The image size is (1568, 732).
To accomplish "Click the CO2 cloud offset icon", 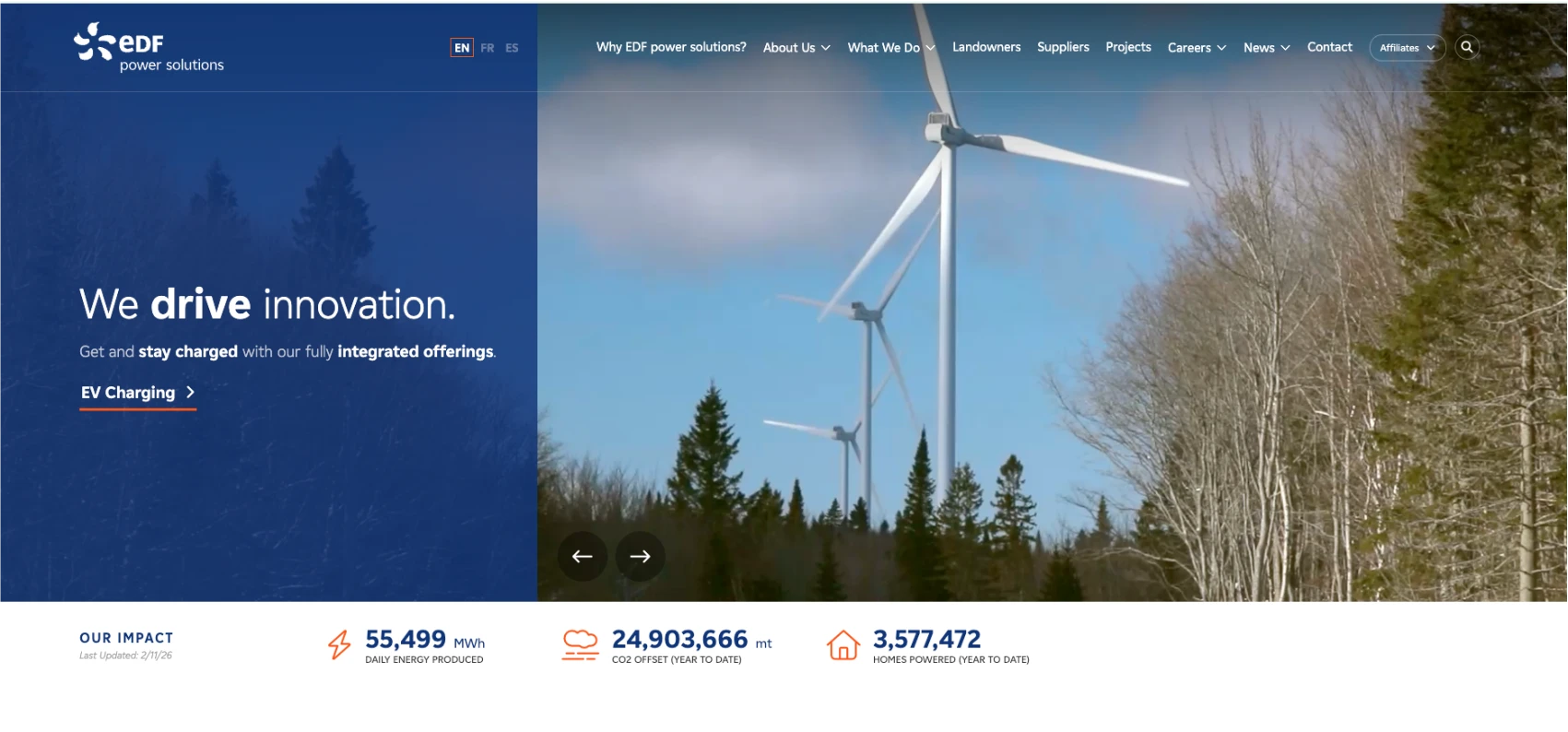I will coord(580,644).
